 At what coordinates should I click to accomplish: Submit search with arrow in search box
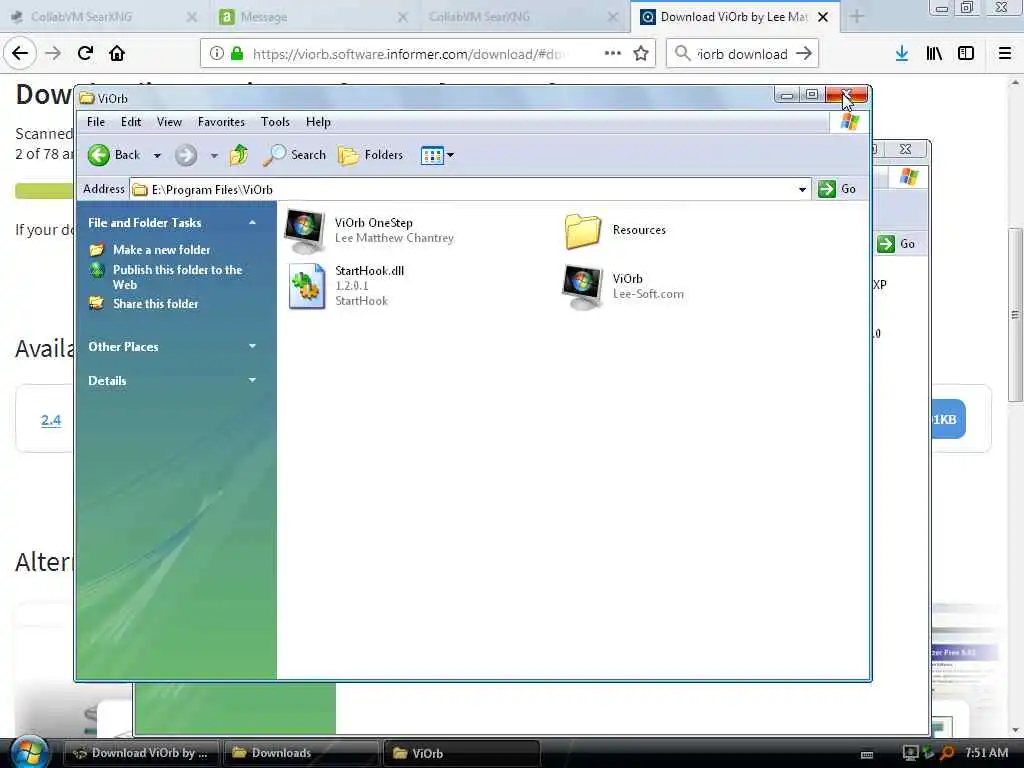point(805,54)
